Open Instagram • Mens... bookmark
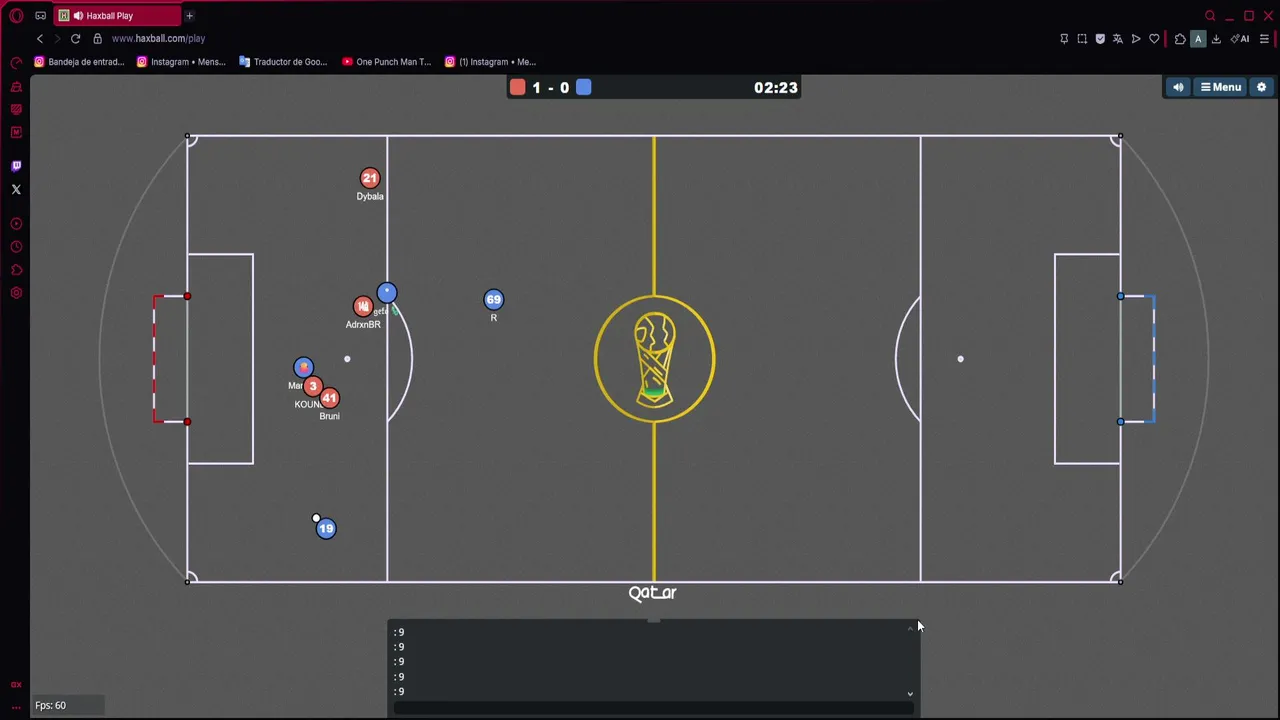This screenshot has height=720, width=1280. pos(181,62)
